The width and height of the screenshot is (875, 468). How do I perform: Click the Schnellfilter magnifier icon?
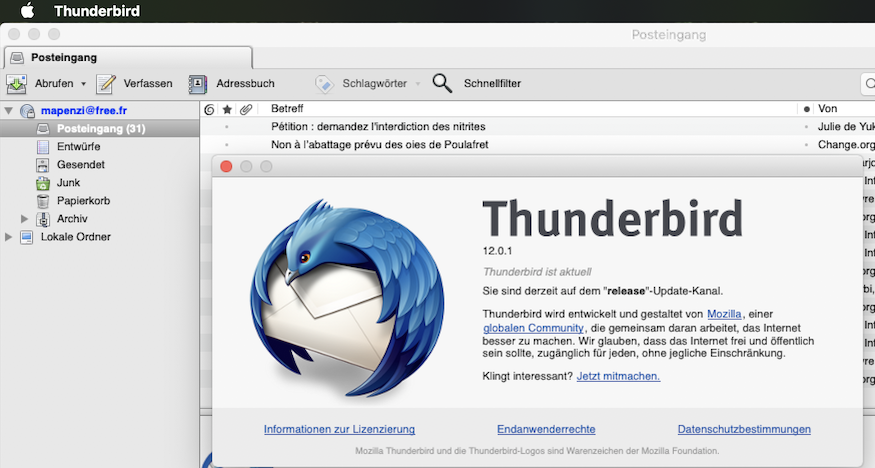tap(442, 83)
